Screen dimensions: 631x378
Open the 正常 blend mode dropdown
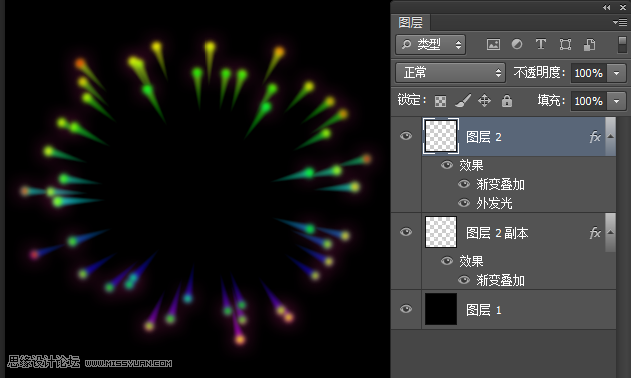[x=450, y=73]
